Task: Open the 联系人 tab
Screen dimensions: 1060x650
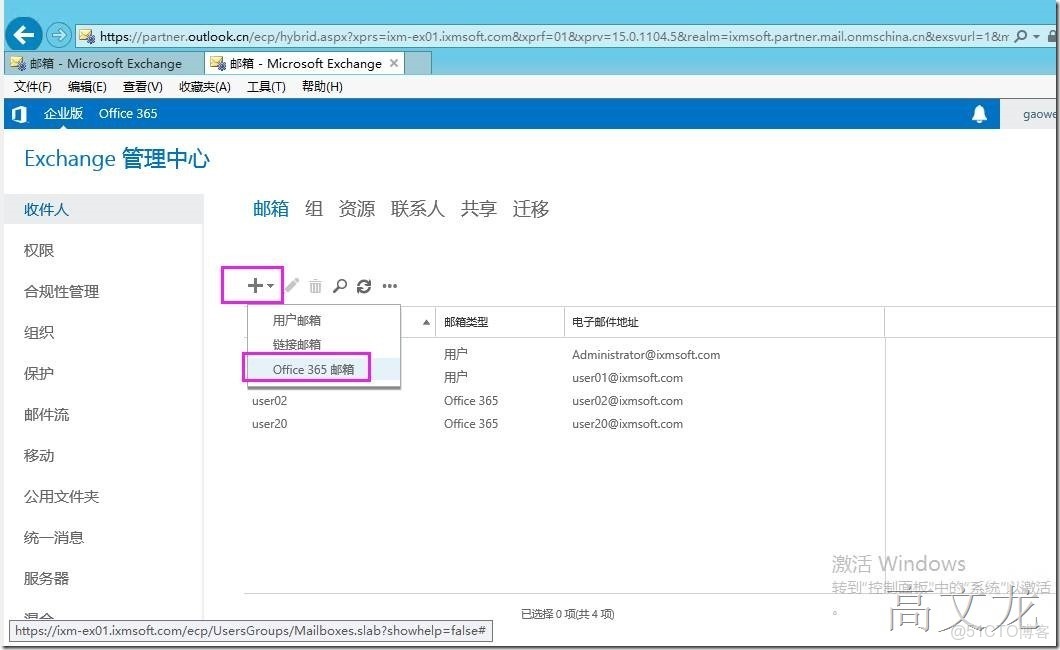Action: click(x=417, y=208)
